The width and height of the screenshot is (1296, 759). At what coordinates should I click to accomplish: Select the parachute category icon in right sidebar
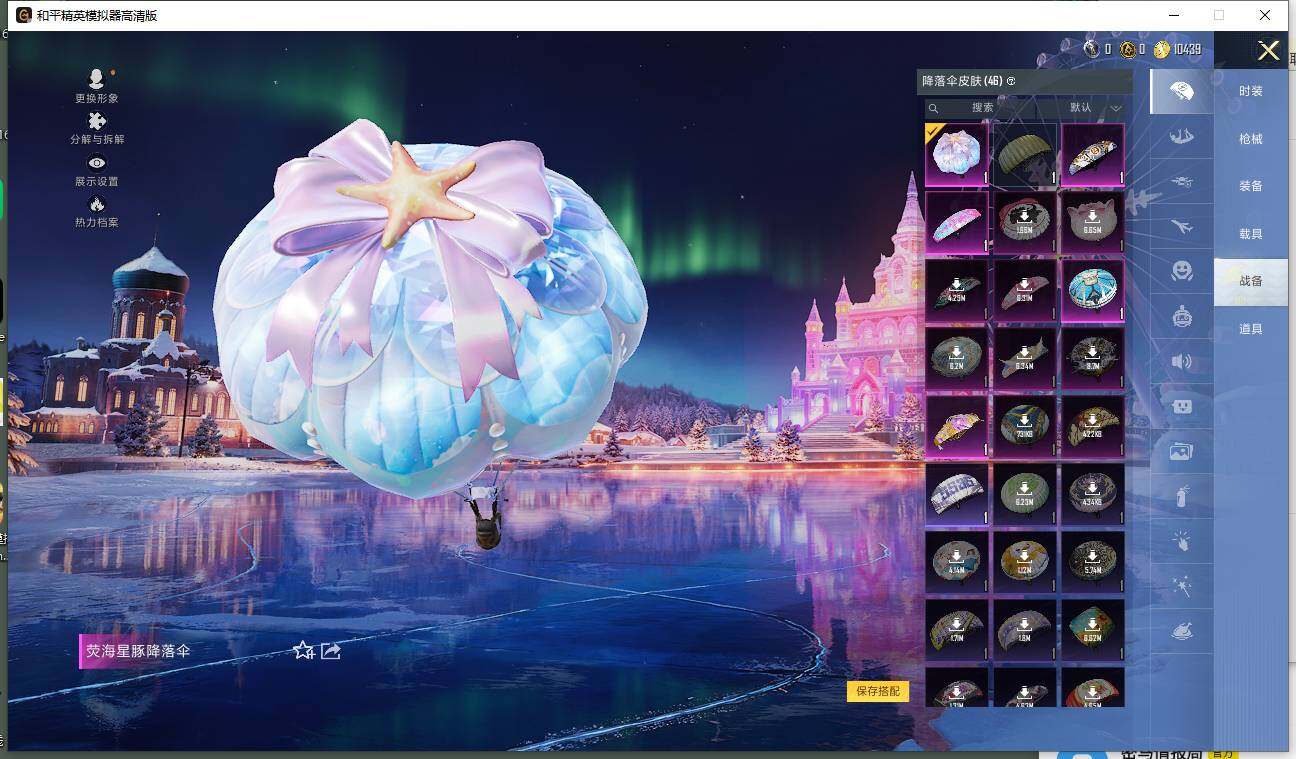click(x=1181, y=90)
